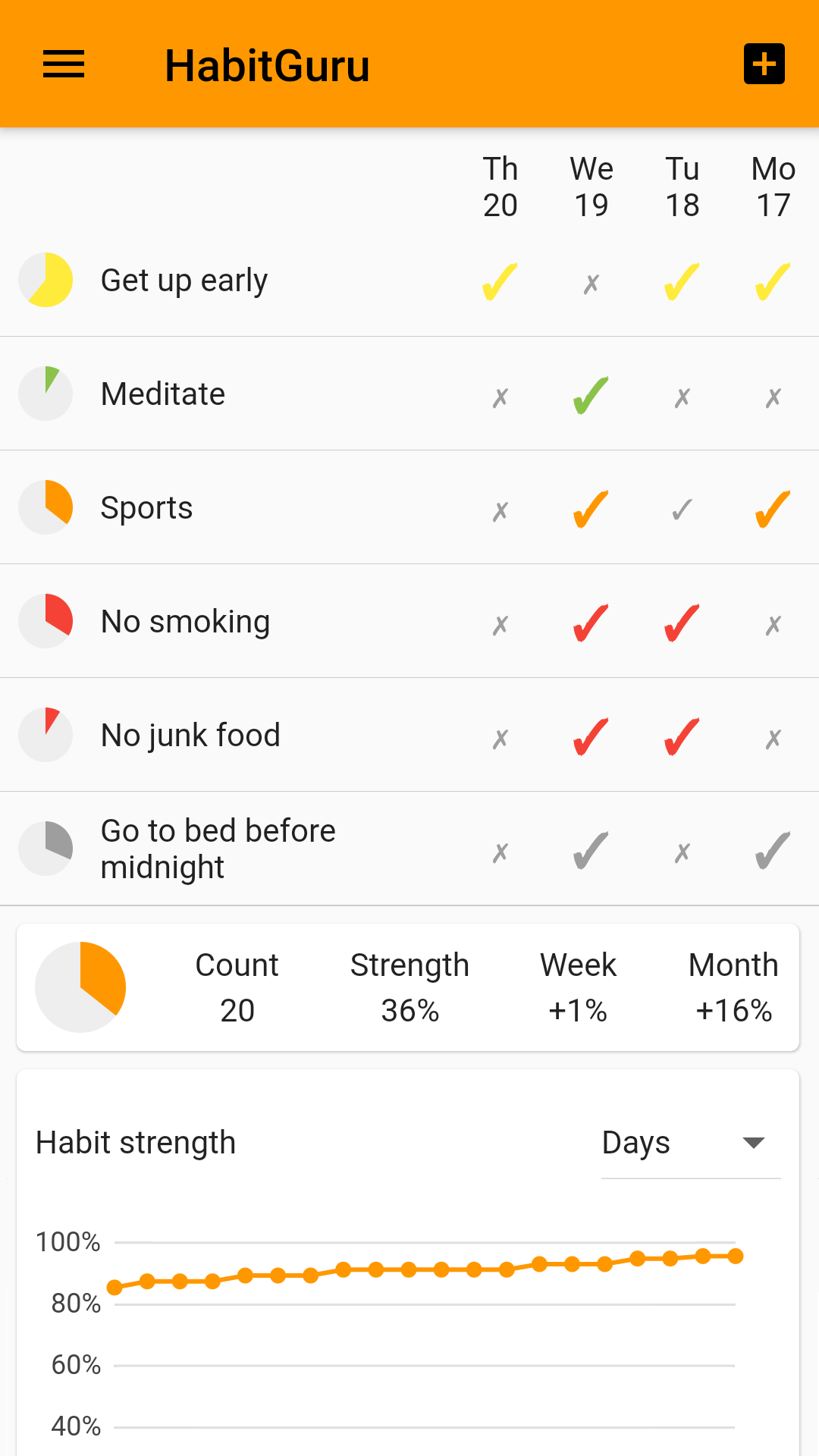Click the last point on the strength graph
The height and width of the screenshot is (1456, 819).
pos(735,1257)
